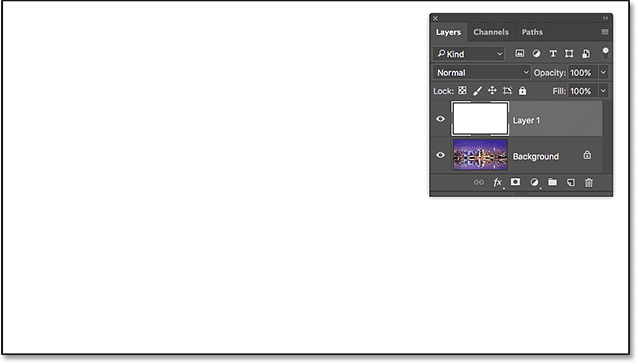Expand the Opacity slider arrow
Image resolution: width=638 pixels, height=364 pixels.
coord(603,72)
